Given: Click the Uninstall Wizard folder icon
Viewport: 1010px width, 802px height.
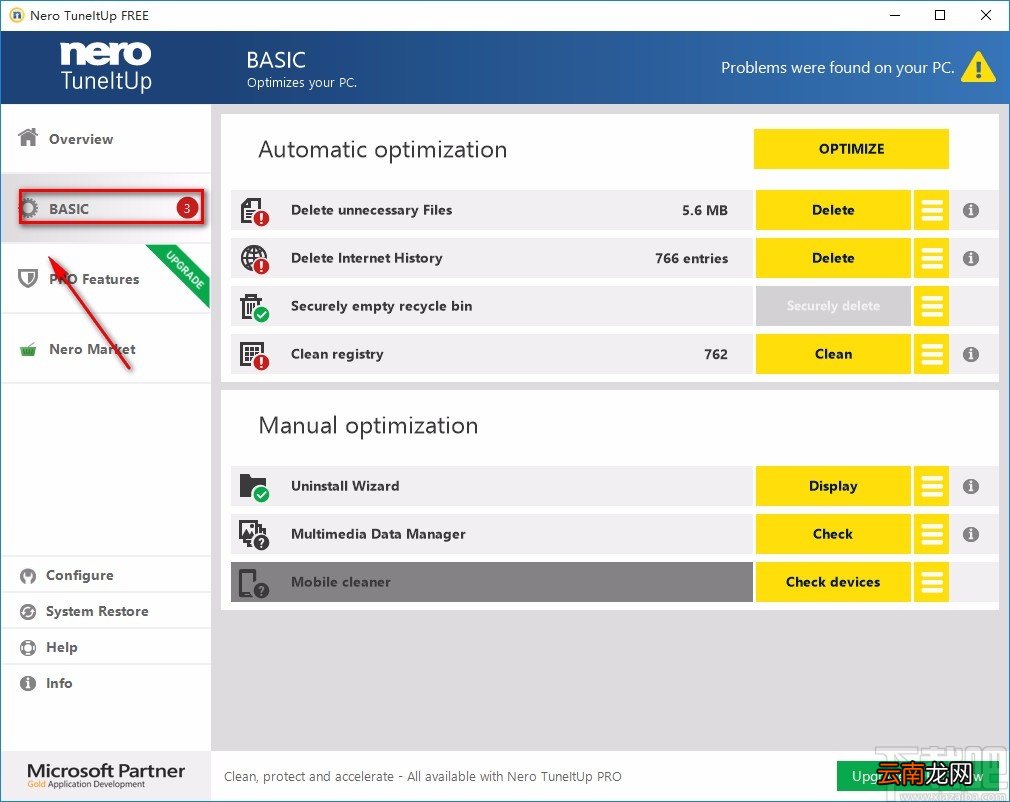Looking at the screenshot, I should pos(254,487).
